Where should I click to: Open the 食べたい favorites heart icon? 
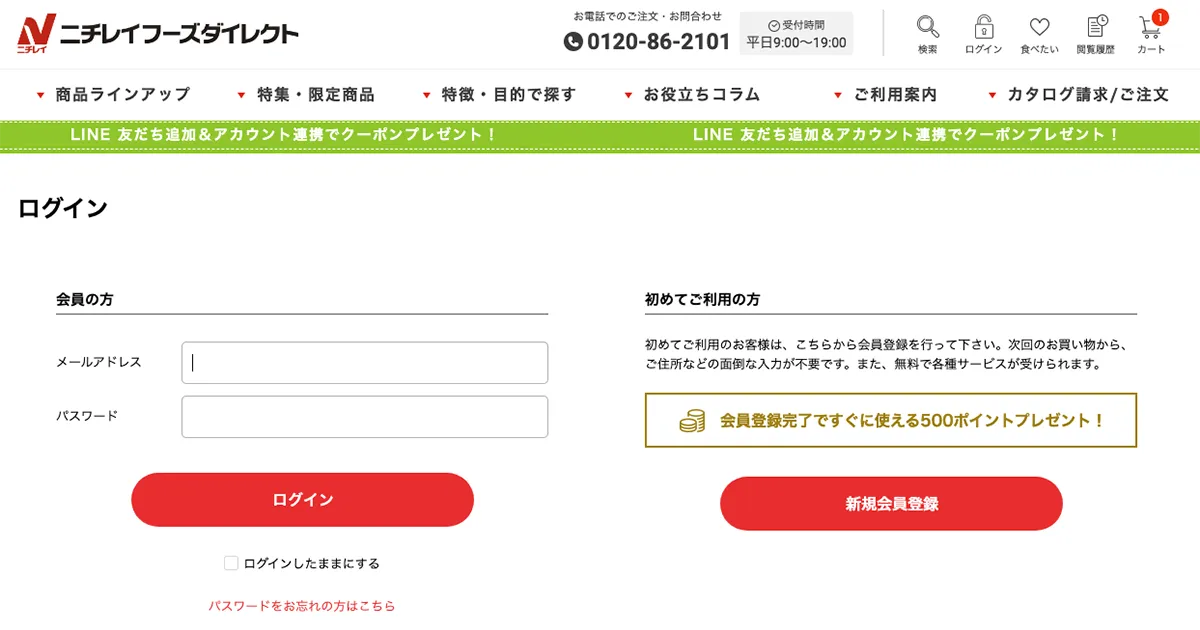coord(1040,28)
